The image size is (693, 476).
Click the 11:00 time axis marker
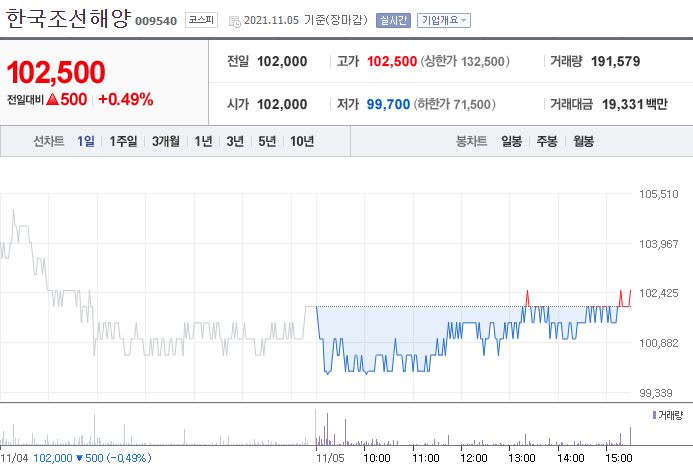(426, 458)
